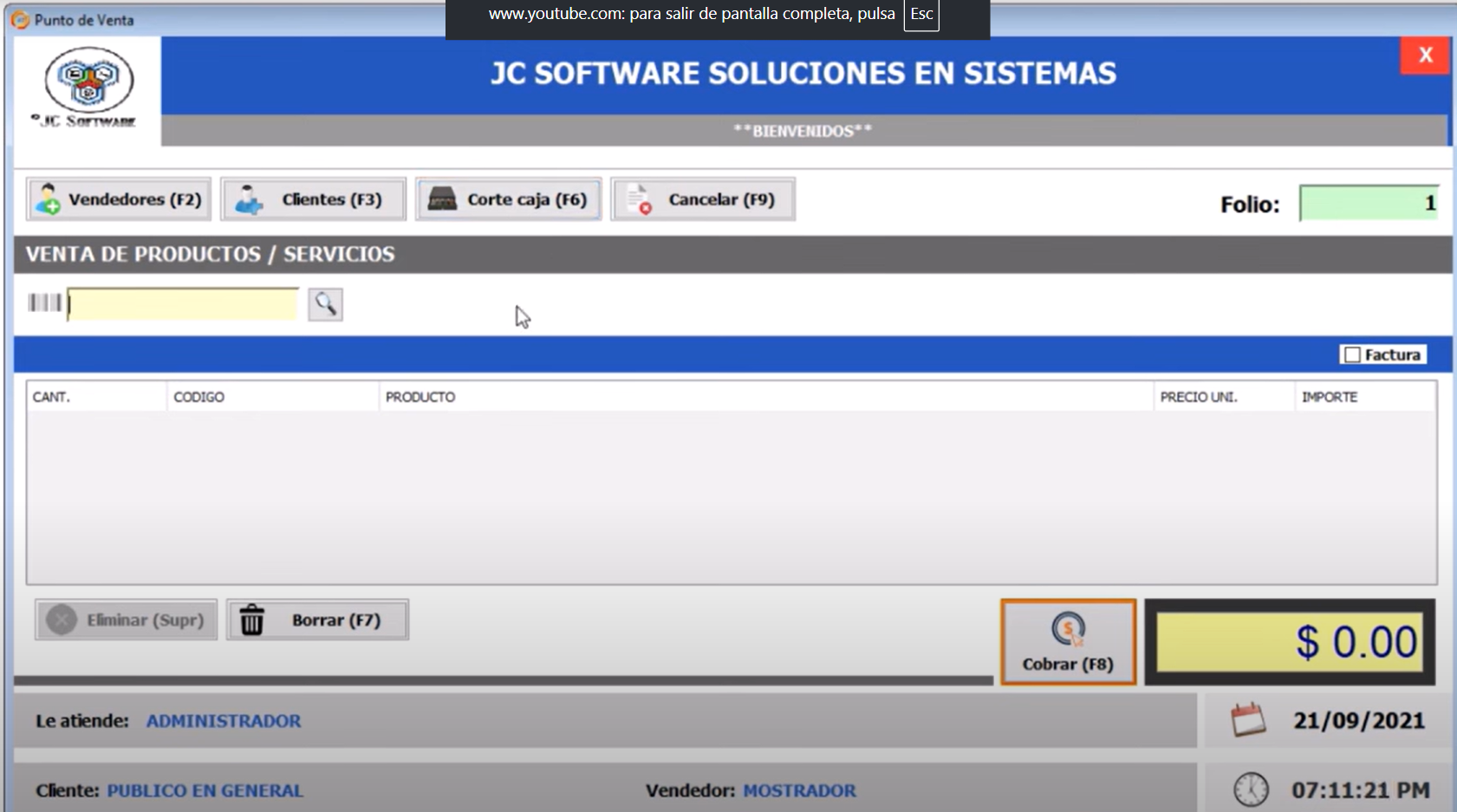Click the barcode icon beside the code field

[44, 302]
